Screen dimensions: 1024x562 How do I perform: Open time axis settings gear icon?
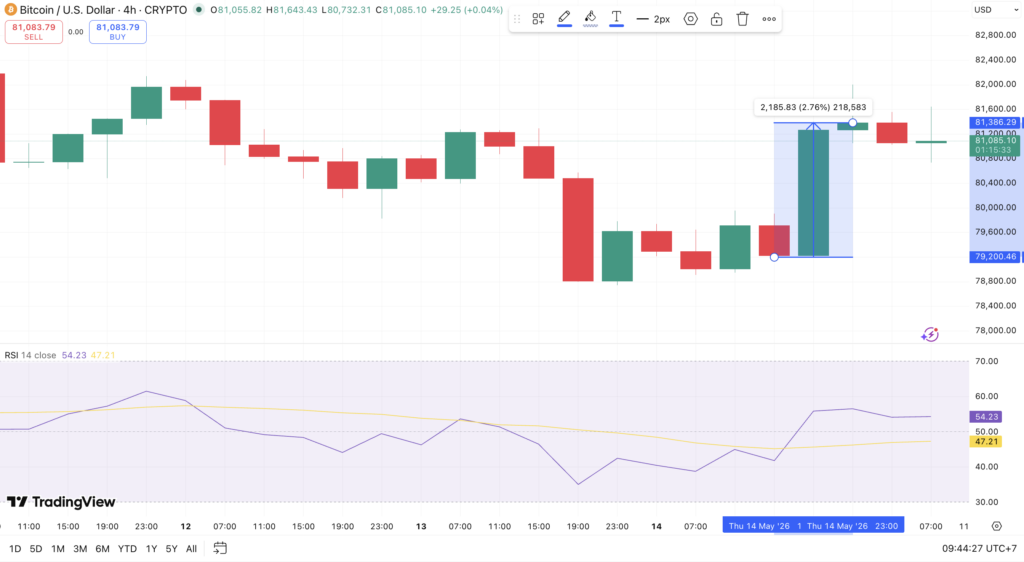(997, 526)
